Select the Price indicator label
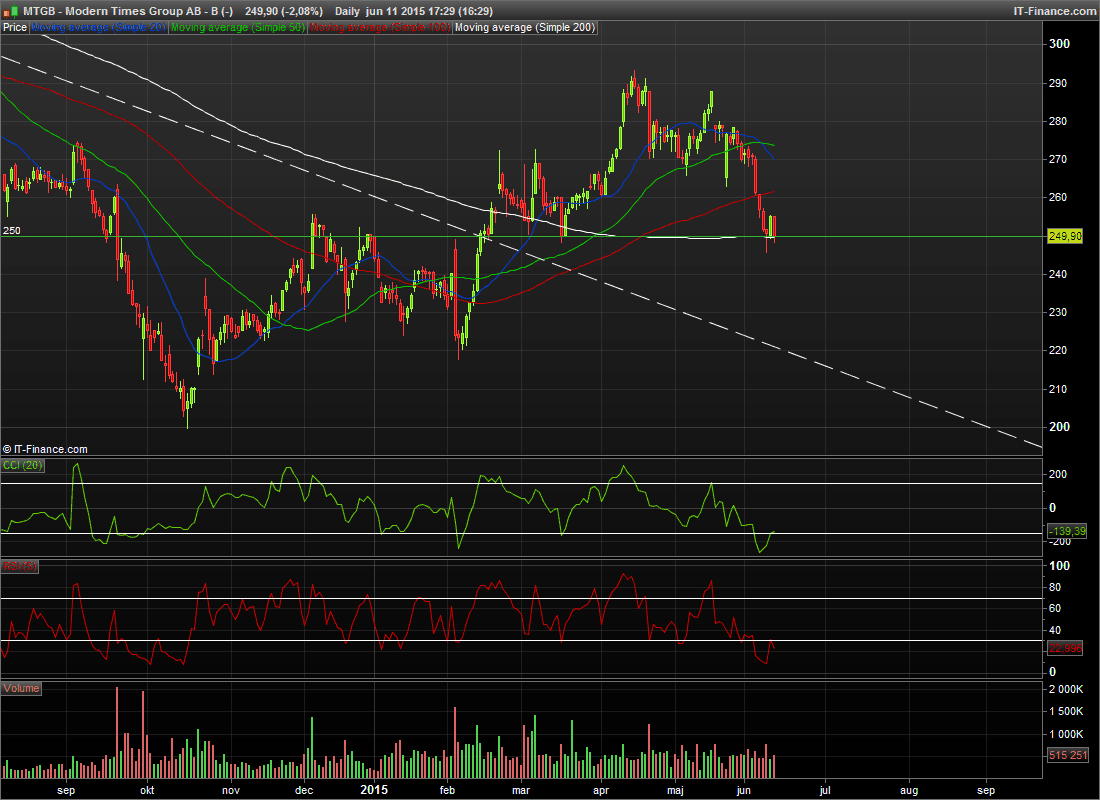Image resolution: width=1100 pixels, height=800 pixels. (x=15, y=28)
